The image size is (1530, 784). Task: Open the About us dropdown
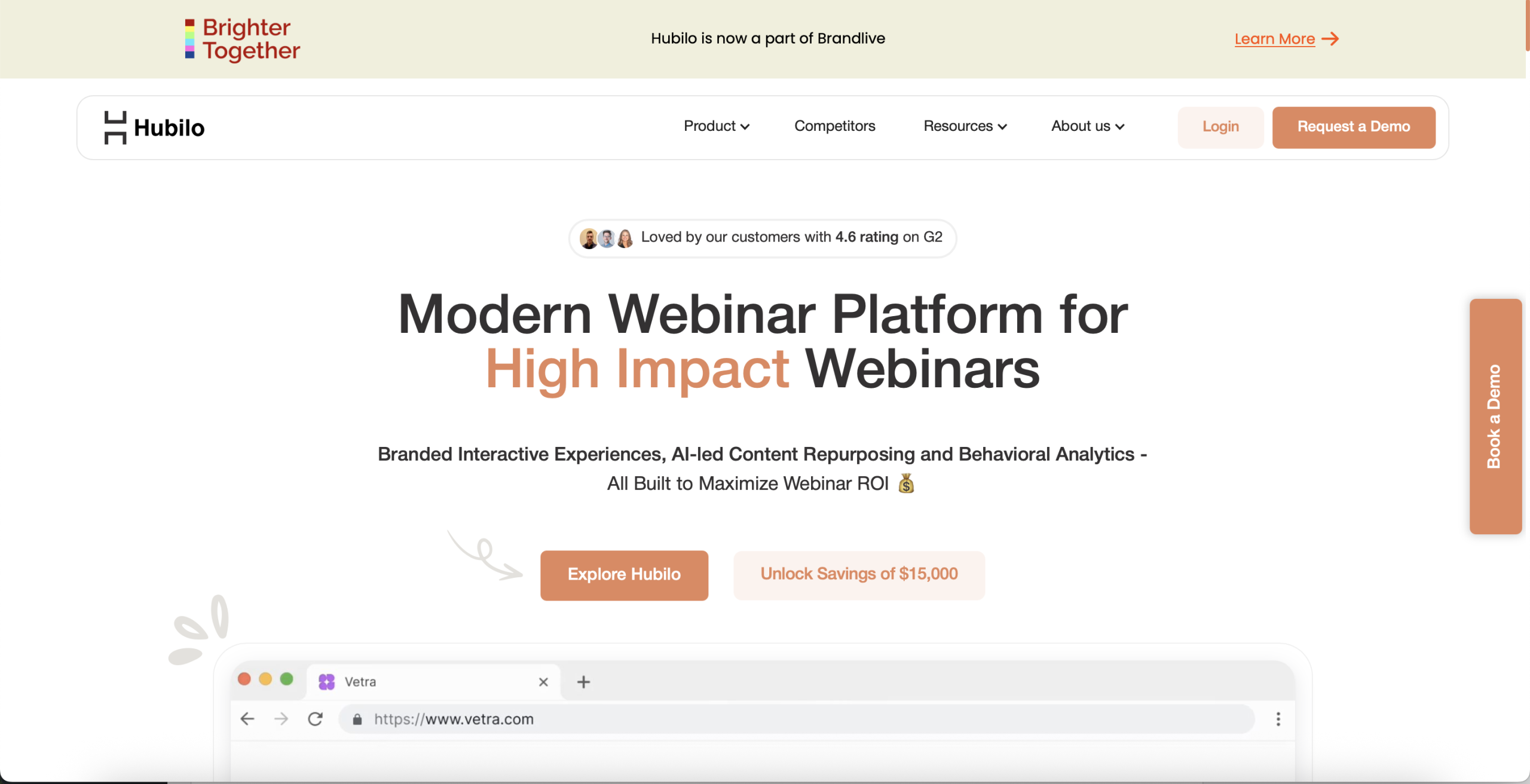tap(1087, 127)
